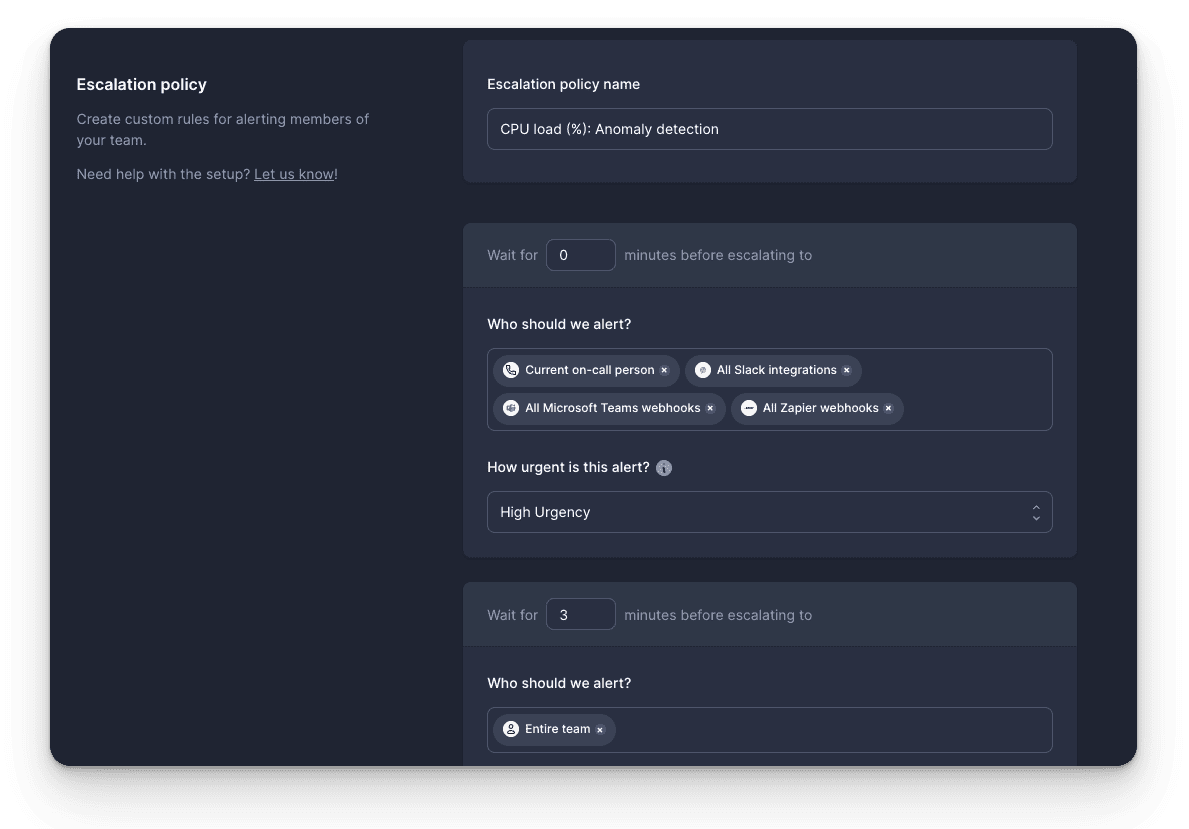Remove All Microsoft Teams webhooks chip

click(x=710, y=408)
